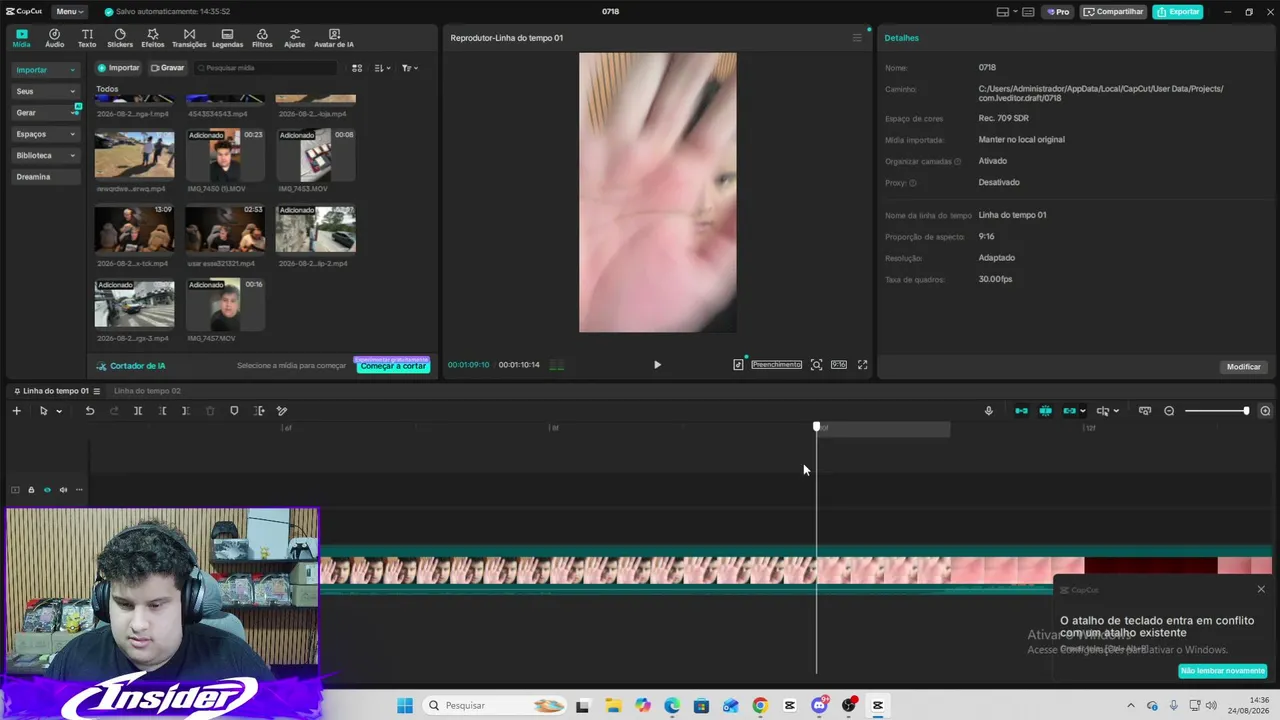Open the Ajuste tab
This screenshot has width=1280, height=720.
click(294, 38)
